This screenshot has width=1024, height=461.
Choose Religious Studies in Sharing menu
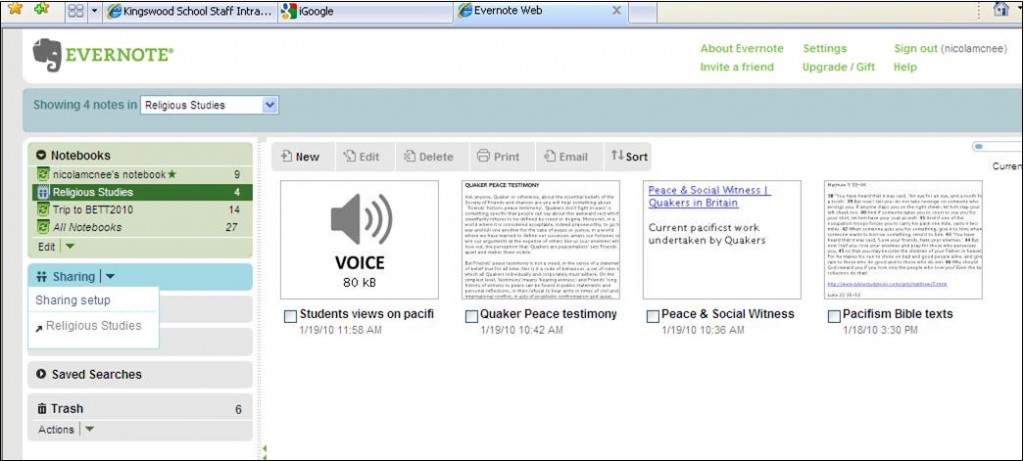pyautogui.click(x=93, y=326)
